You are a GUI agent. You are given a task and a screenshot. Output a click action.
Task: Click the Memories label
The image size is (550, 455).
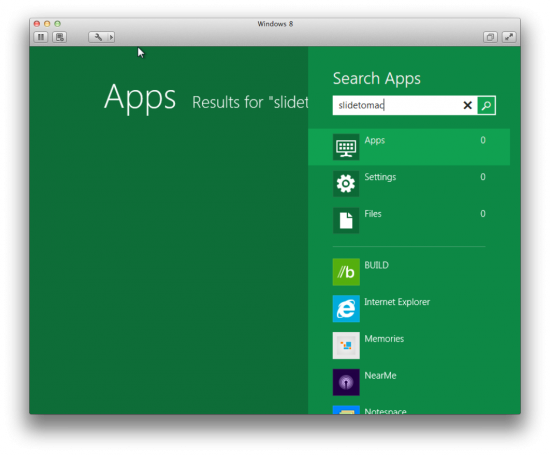(384, 339)
